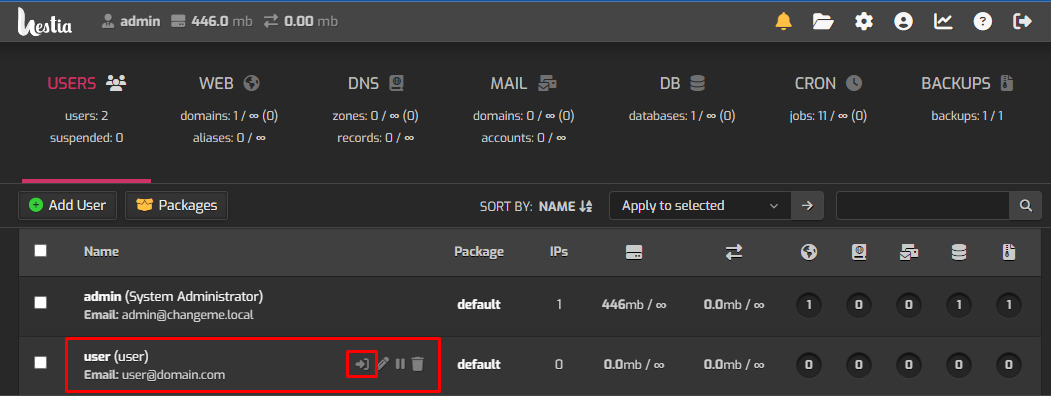This screenshot has height=396, width=1051.
Task: Open the DNS tab
Action: pyautogui.click(x=376, y=83)
